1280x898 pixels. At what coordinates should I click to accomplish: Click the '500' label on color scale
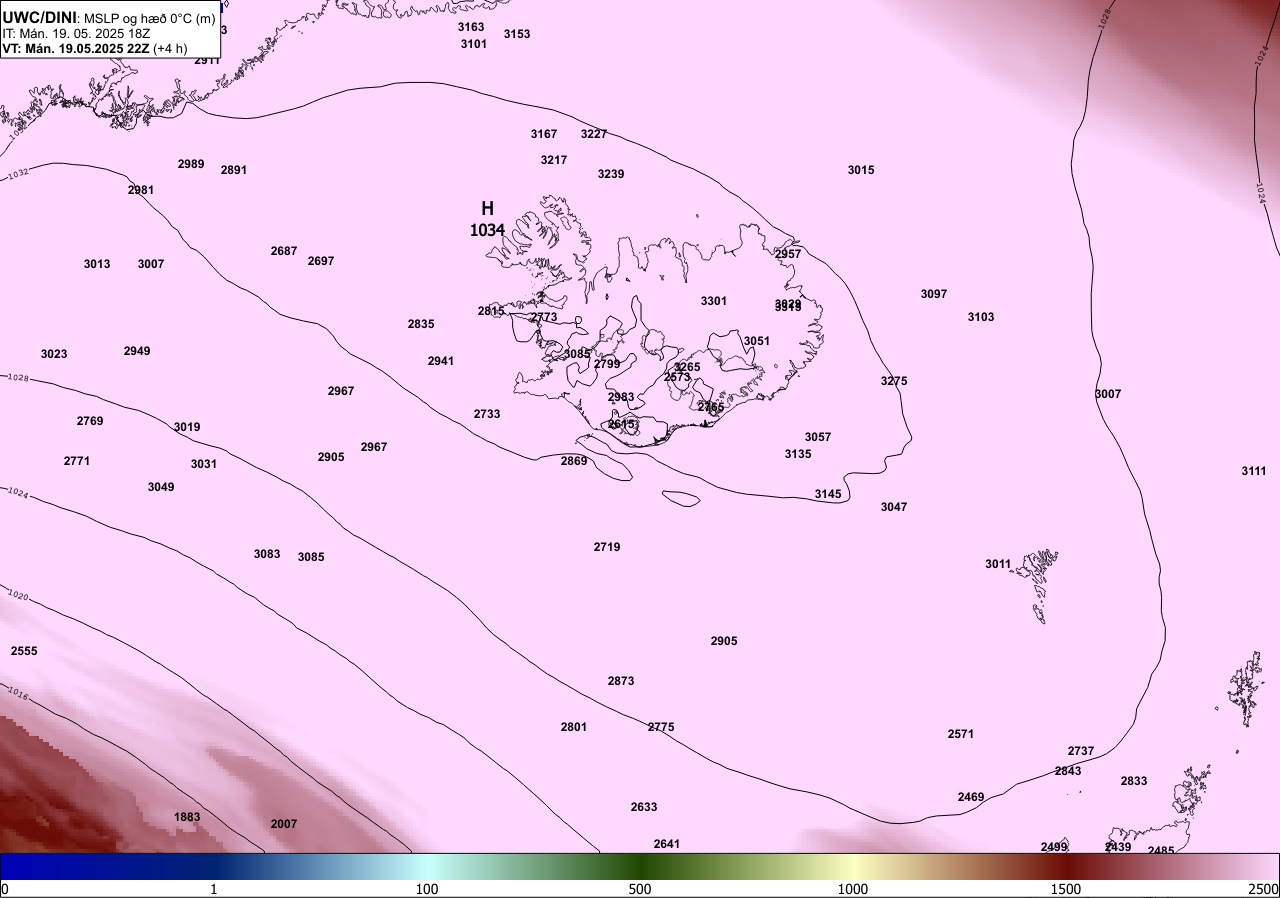tap(640, 889)
